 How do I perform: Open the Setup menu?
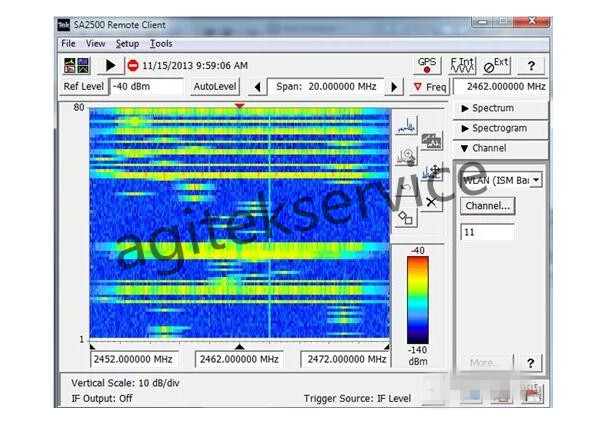(127, 44)
